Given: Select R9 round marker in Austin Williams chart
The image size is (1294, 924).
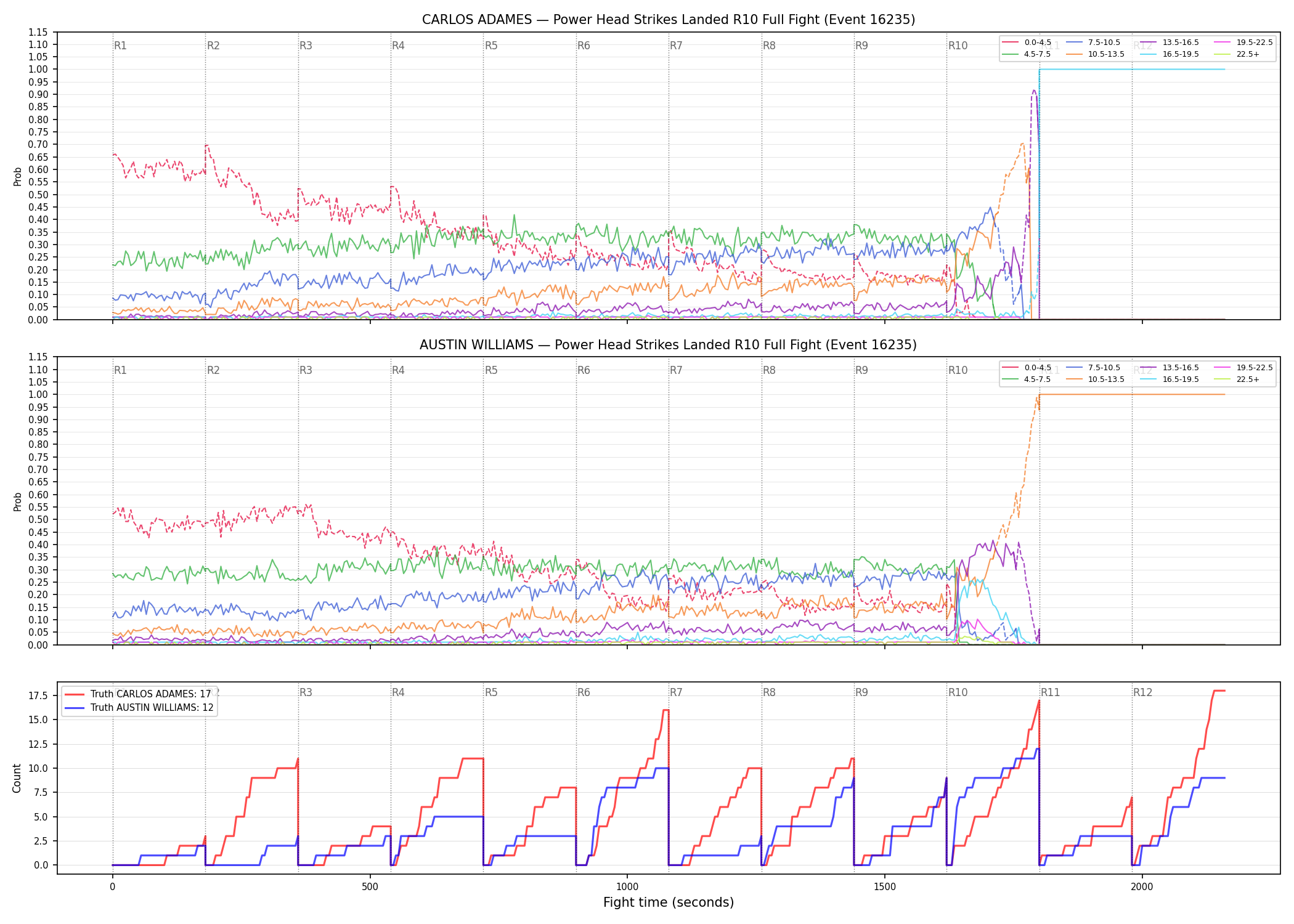Looking at the screenshot, I should click(x=861, y=370).
